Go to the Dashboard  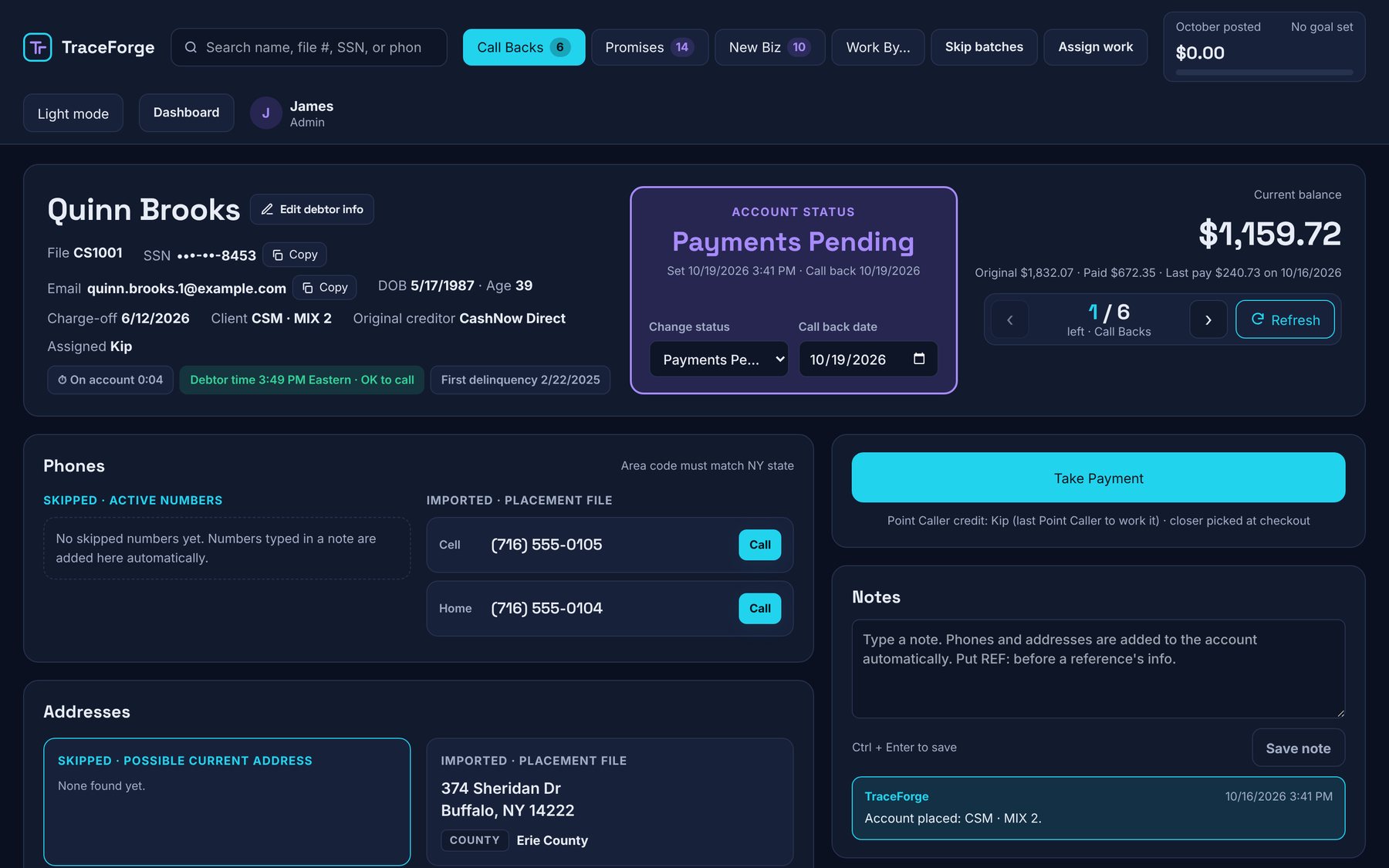pyautogui.click(x=186, y=113)
